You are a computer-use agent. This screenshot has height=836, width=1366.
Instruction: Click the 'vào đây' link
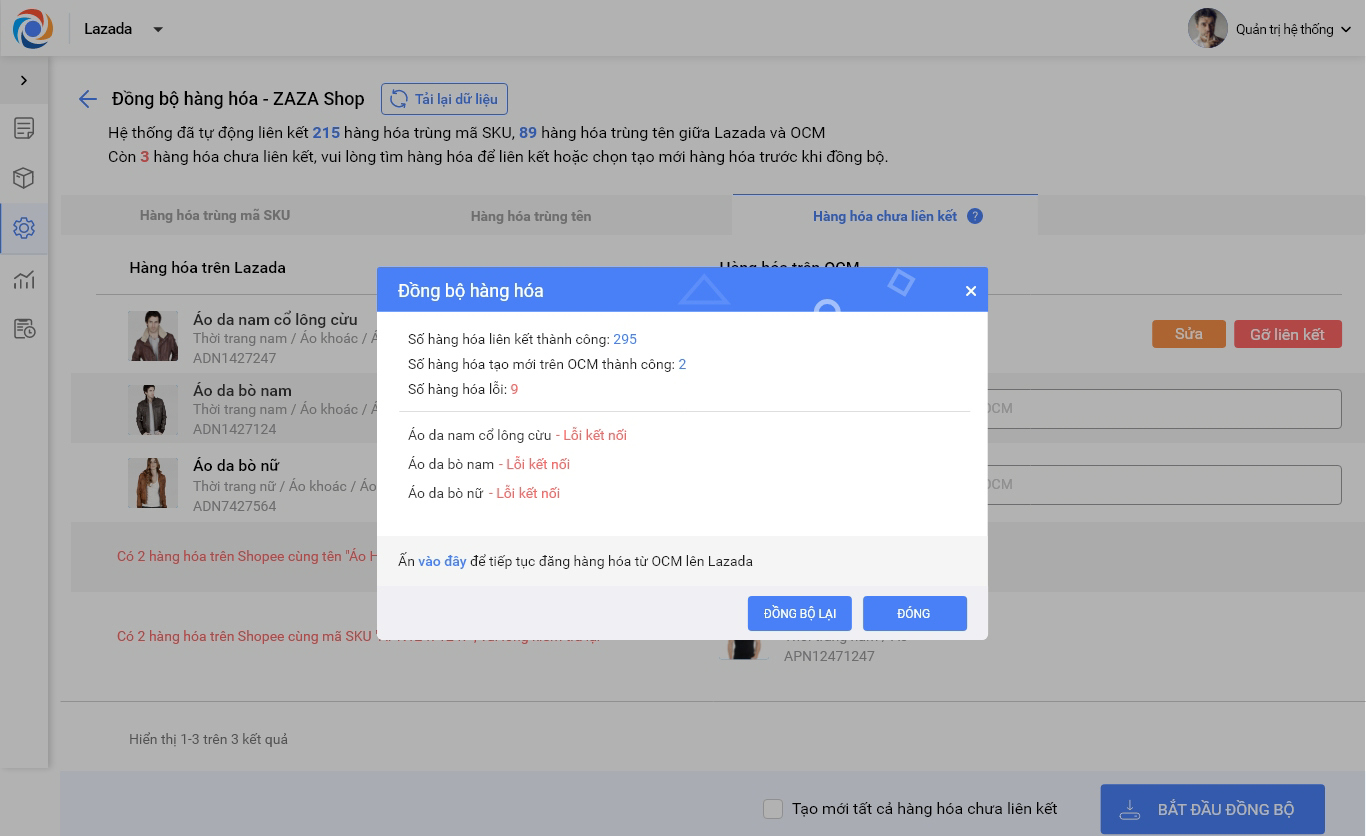tap(442, 561)
